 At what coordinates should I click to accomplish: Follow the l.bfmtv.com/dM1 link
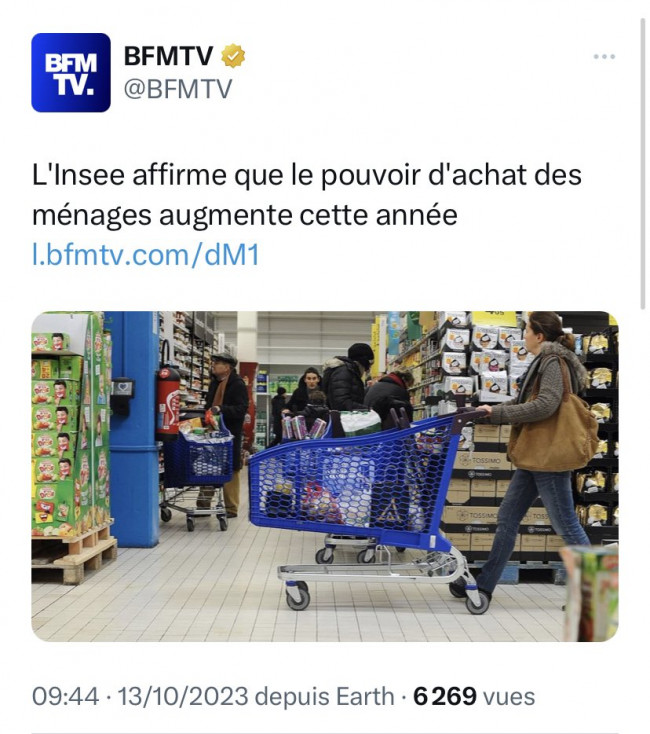click(146, 256)
